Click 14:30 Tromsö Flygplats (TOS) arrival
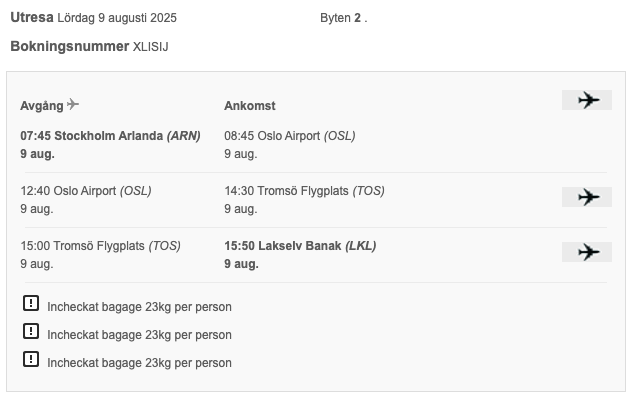Viewport: 634px width, 399px height. 304,191
